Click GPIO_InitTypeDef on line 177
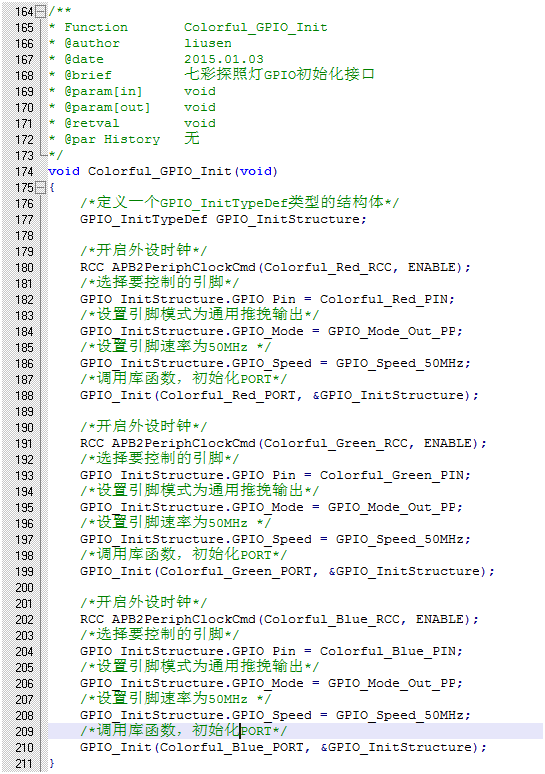 pos(144,219)
